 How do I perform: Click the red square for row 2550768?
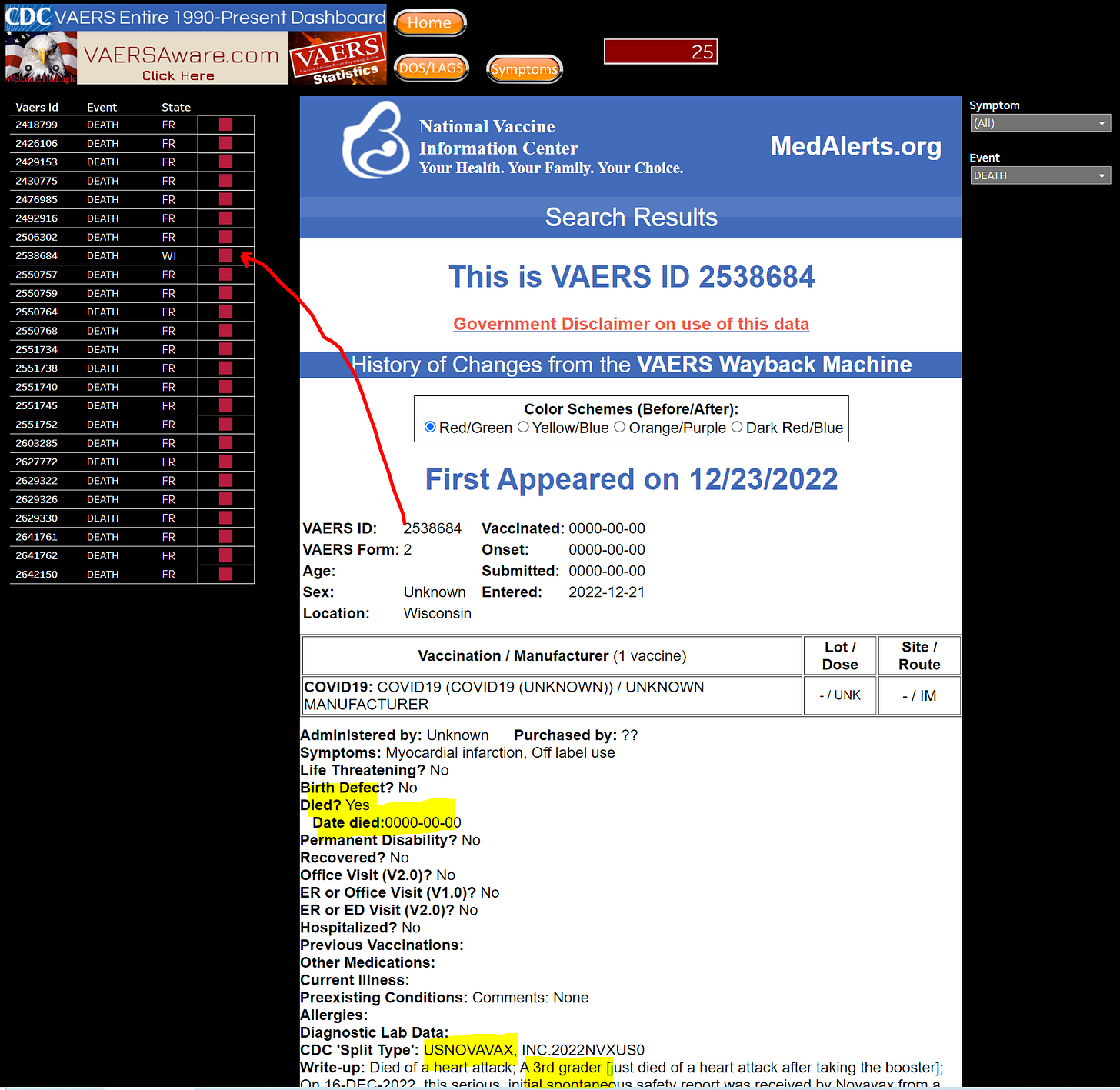tap(225, 330)
